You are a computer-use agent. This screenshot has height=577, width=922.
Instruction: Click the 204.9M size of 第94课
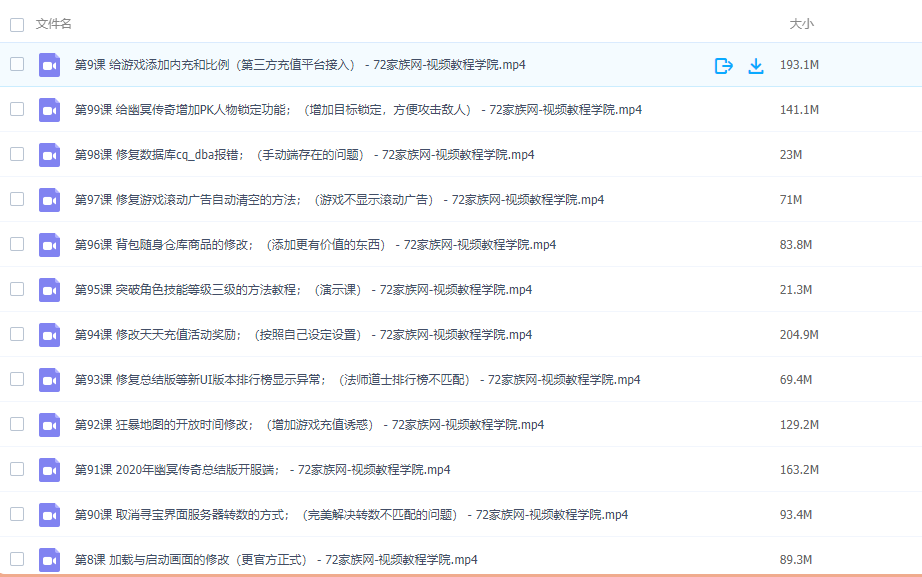[799, 335]
